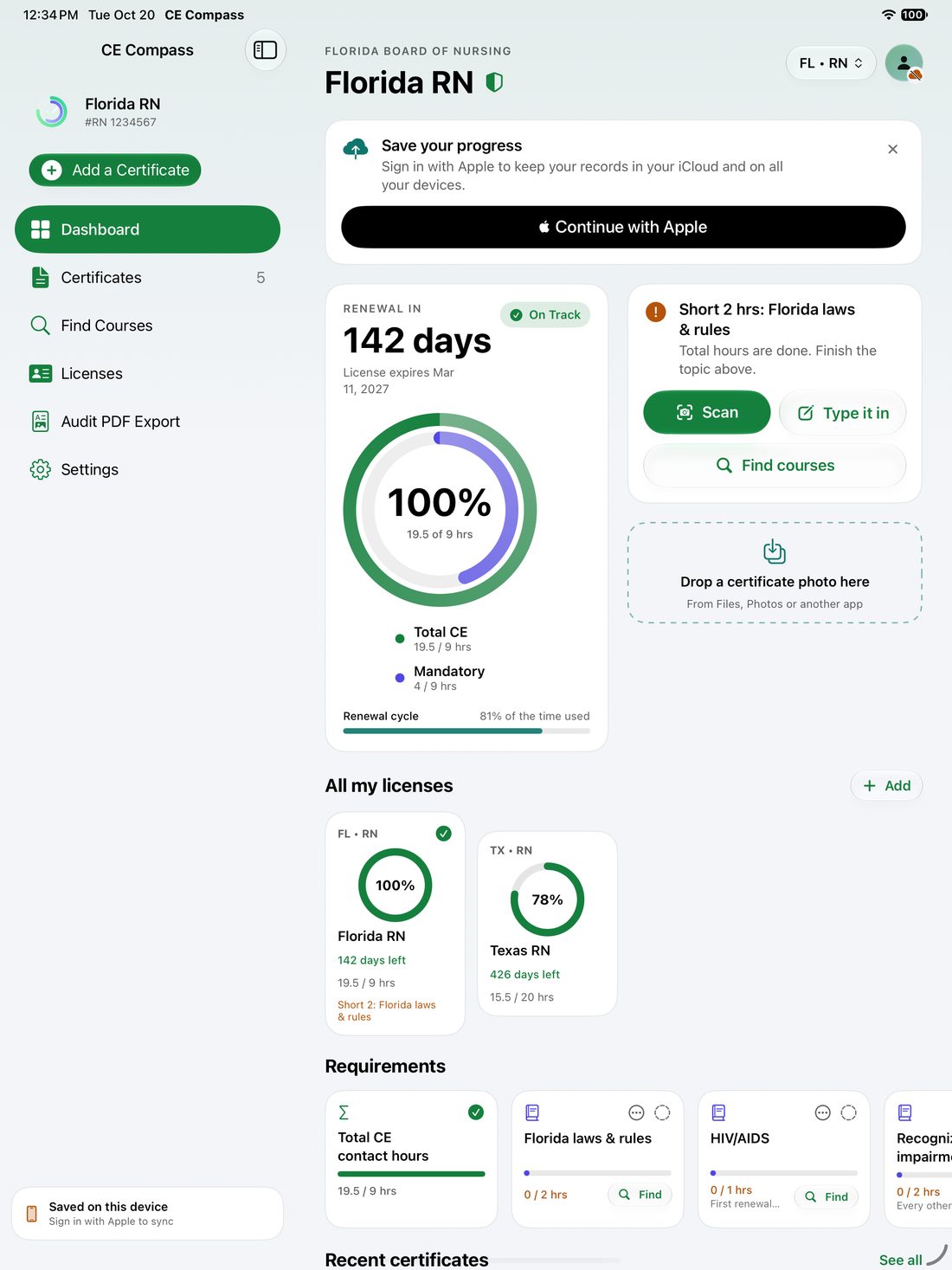The height and width of the screenshot is (1270, 952).
Task: Click the book icon on Florida laws card
Action: click(532, 1112)
